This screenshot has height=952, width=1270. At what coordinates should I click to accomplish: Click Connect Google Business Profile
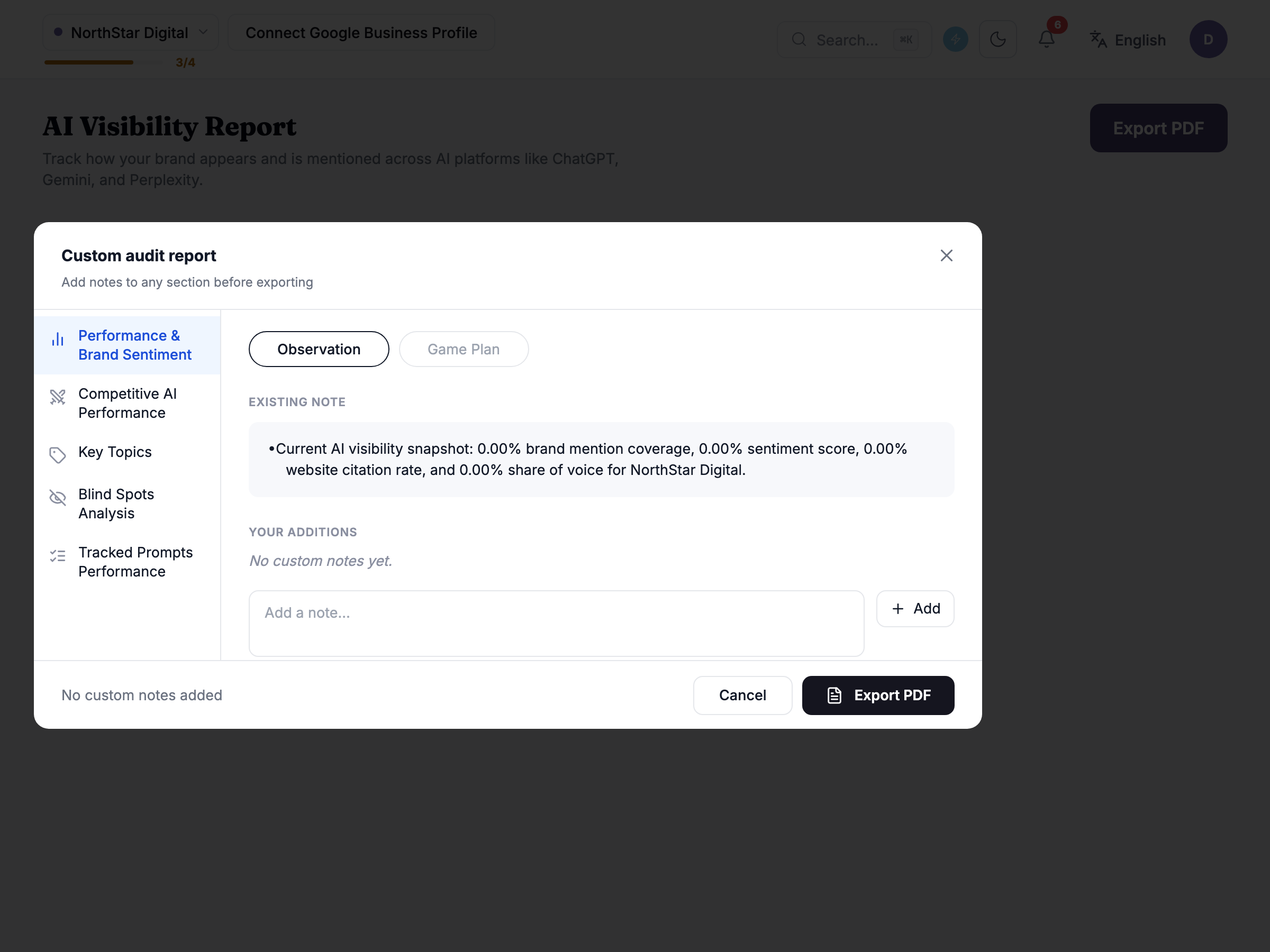[361, 33]
